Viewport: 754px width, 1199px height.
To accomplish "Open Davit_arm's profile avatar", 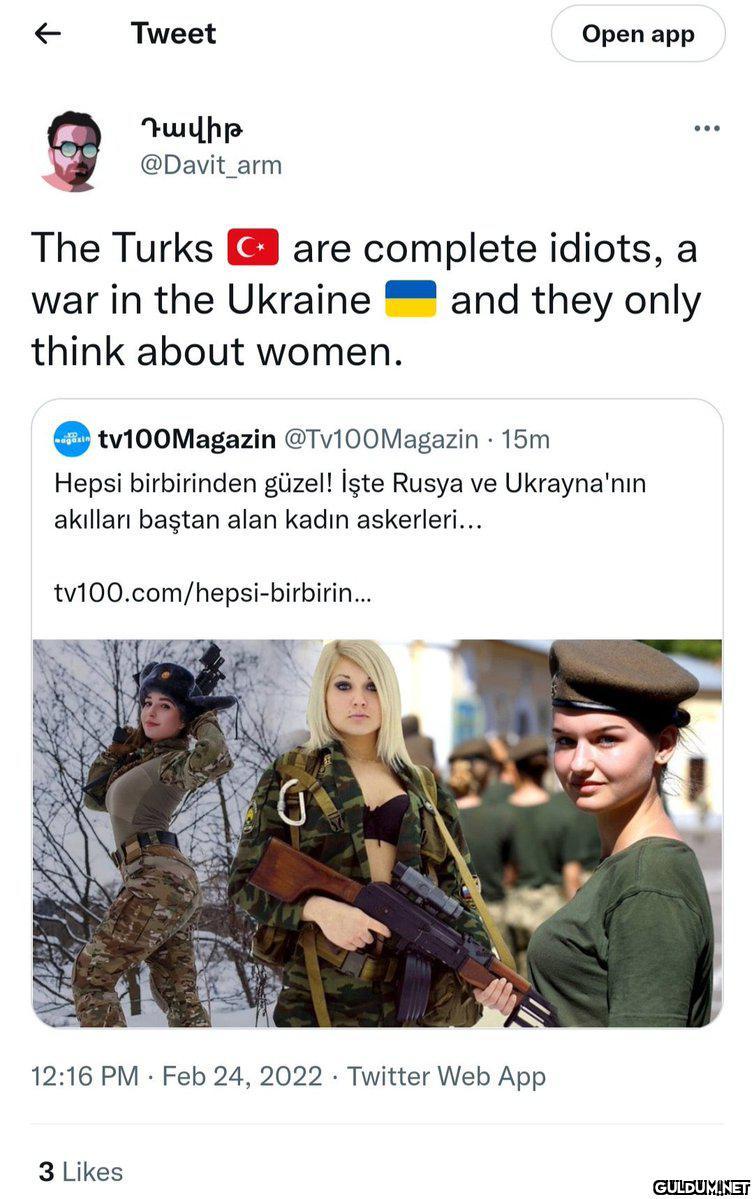I will click(x=72, y=151).
